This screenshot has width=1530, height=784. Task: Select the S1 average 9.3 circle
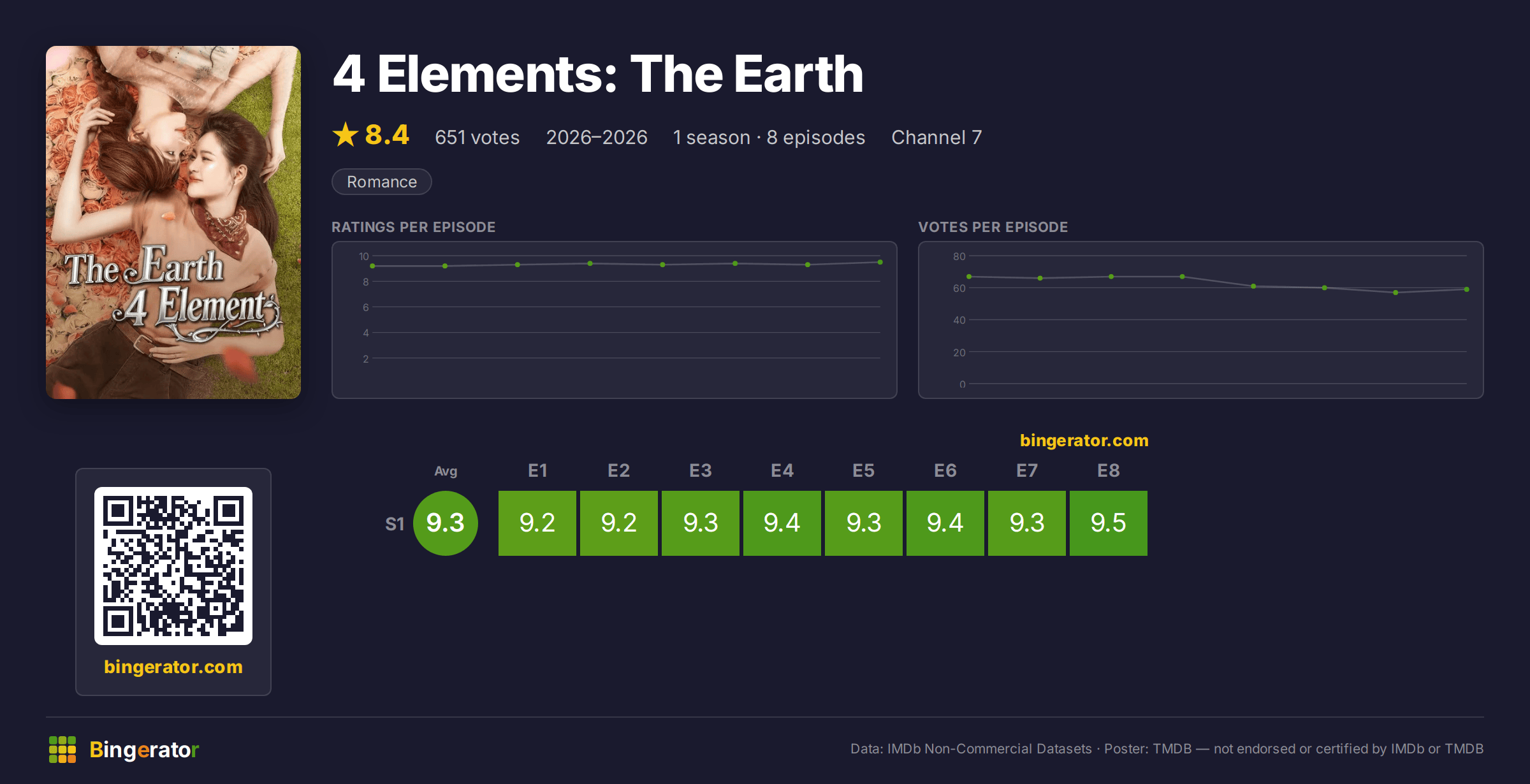446,523
